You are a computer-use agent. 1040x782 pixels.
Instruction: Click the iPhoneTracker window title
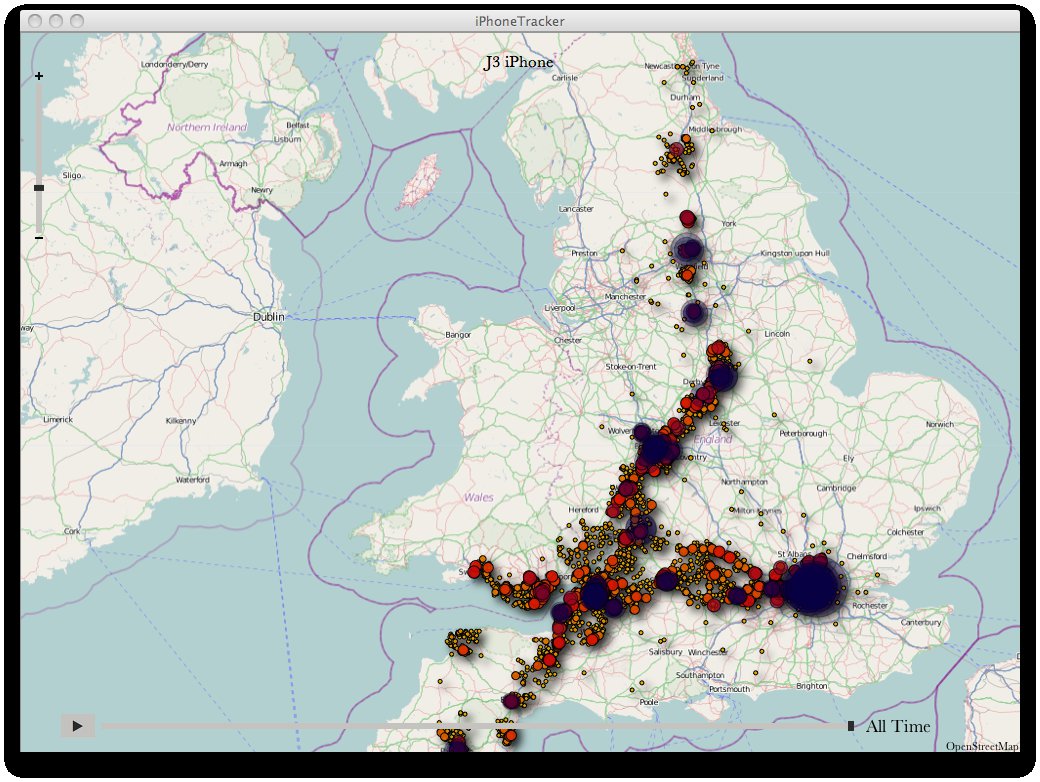(x=519, y=21)
